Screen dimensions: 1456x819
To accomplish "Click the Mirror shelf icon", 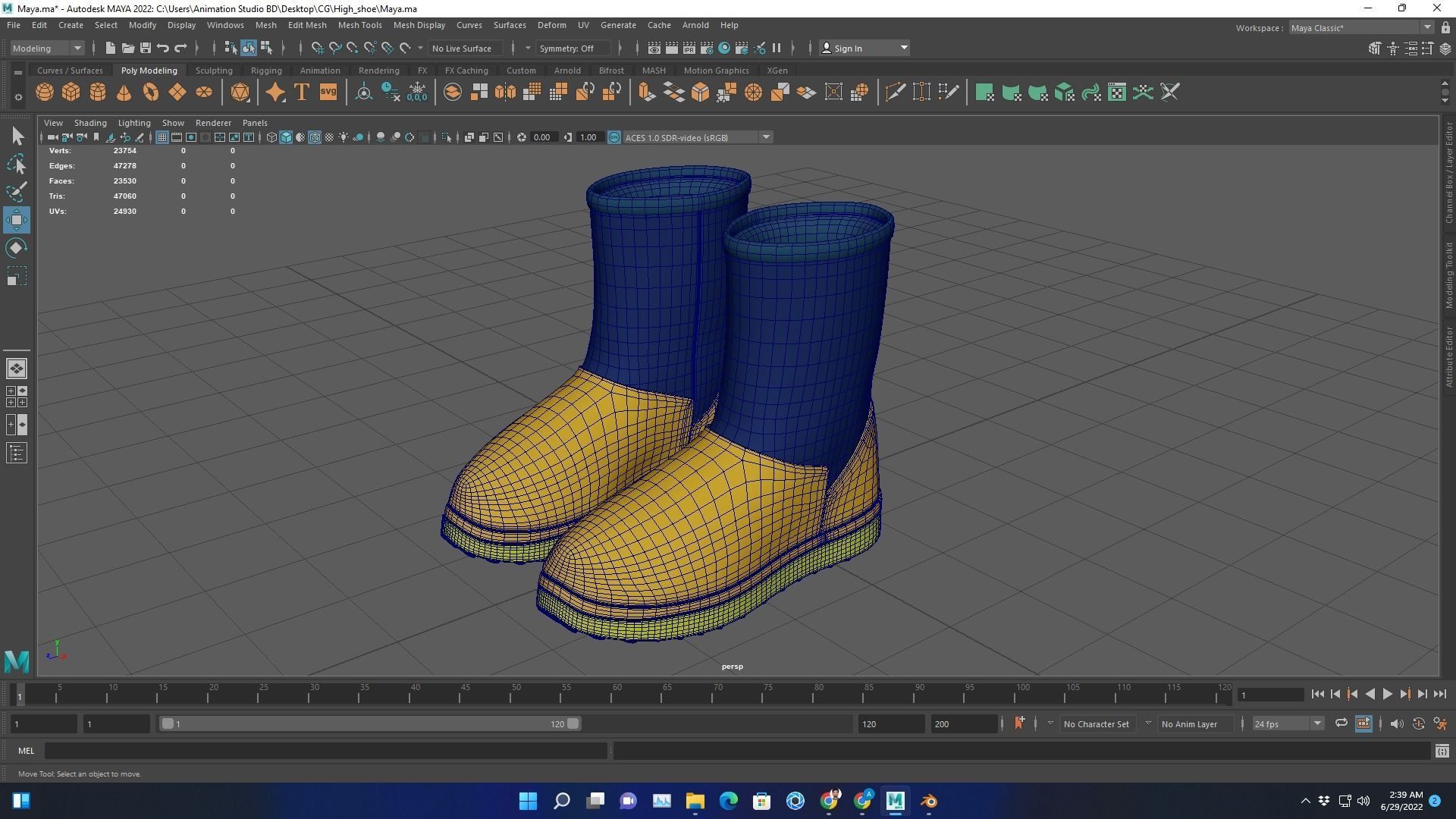I will (505, 93).
